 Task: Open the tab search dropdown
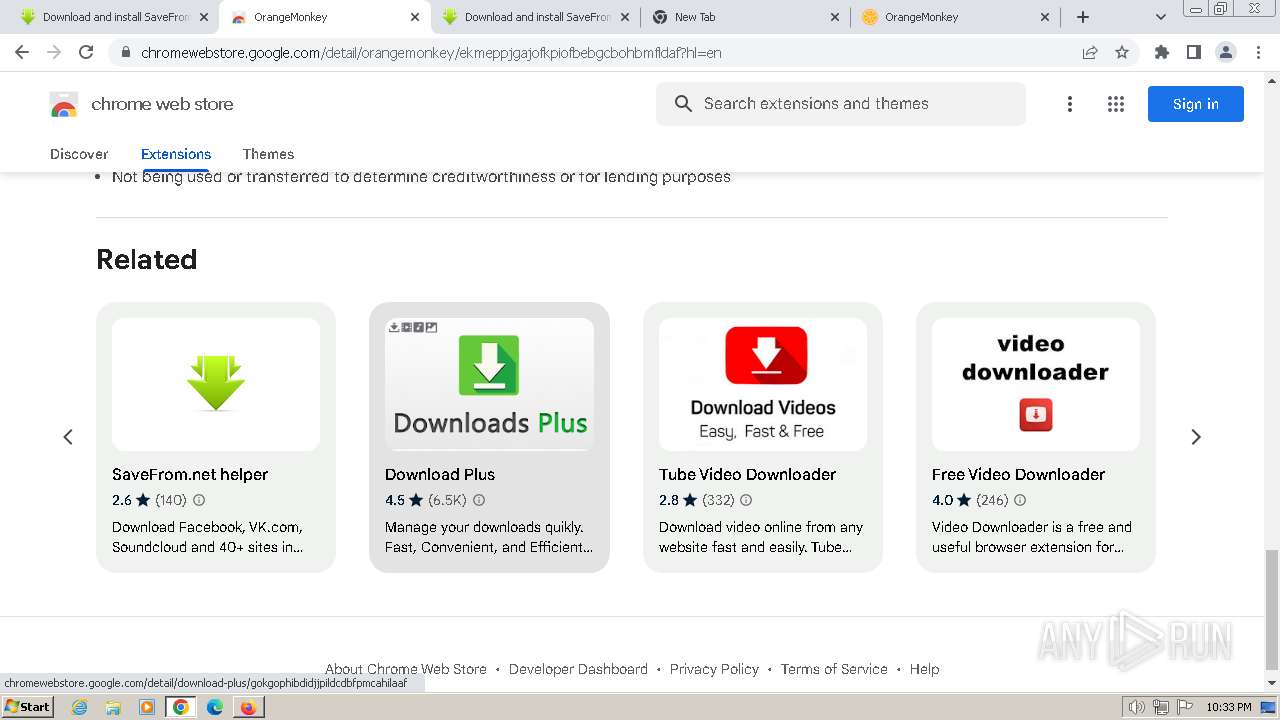coord(1161,17)
